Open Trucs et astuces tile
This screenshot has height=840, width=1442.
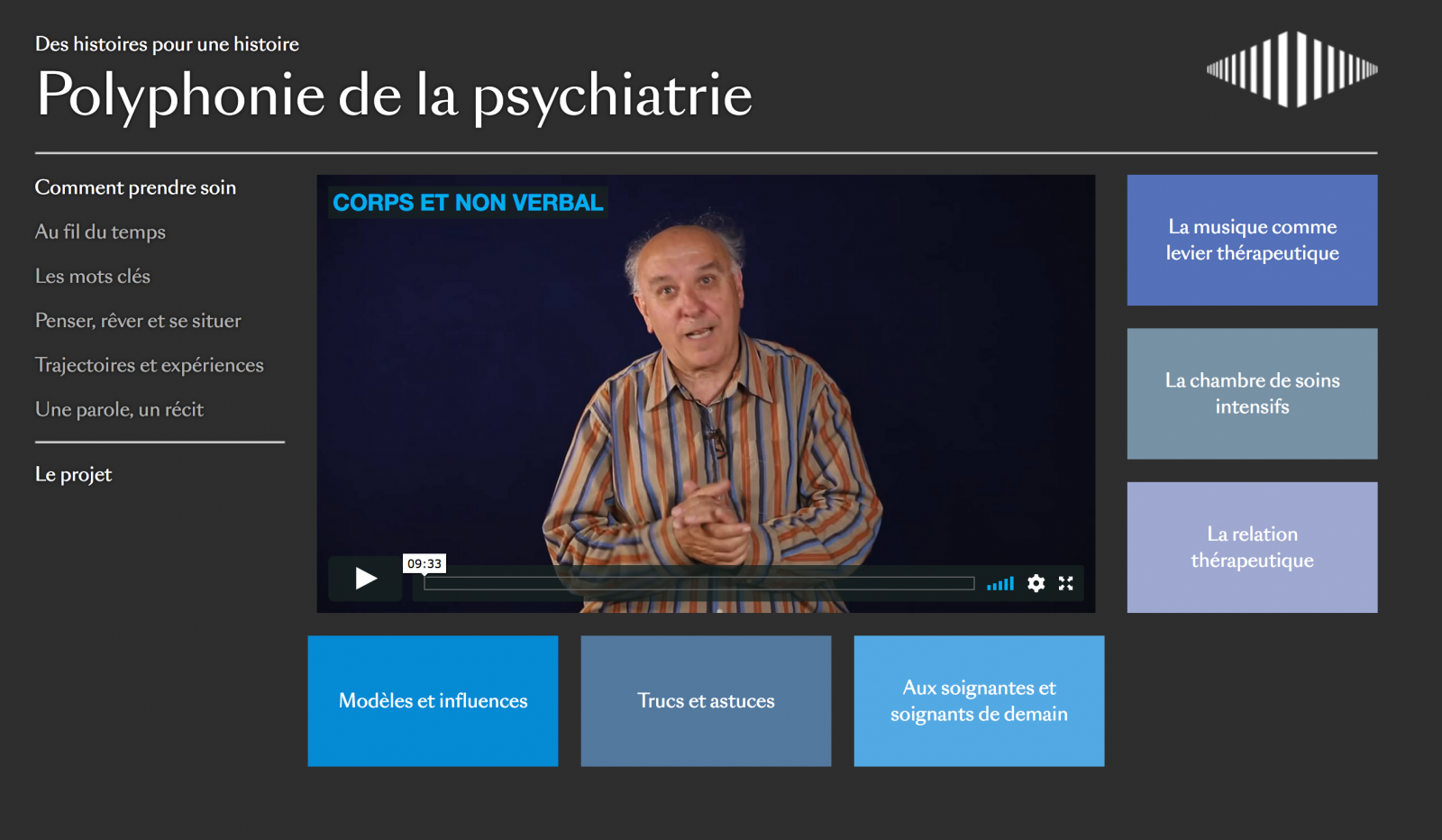706,701
